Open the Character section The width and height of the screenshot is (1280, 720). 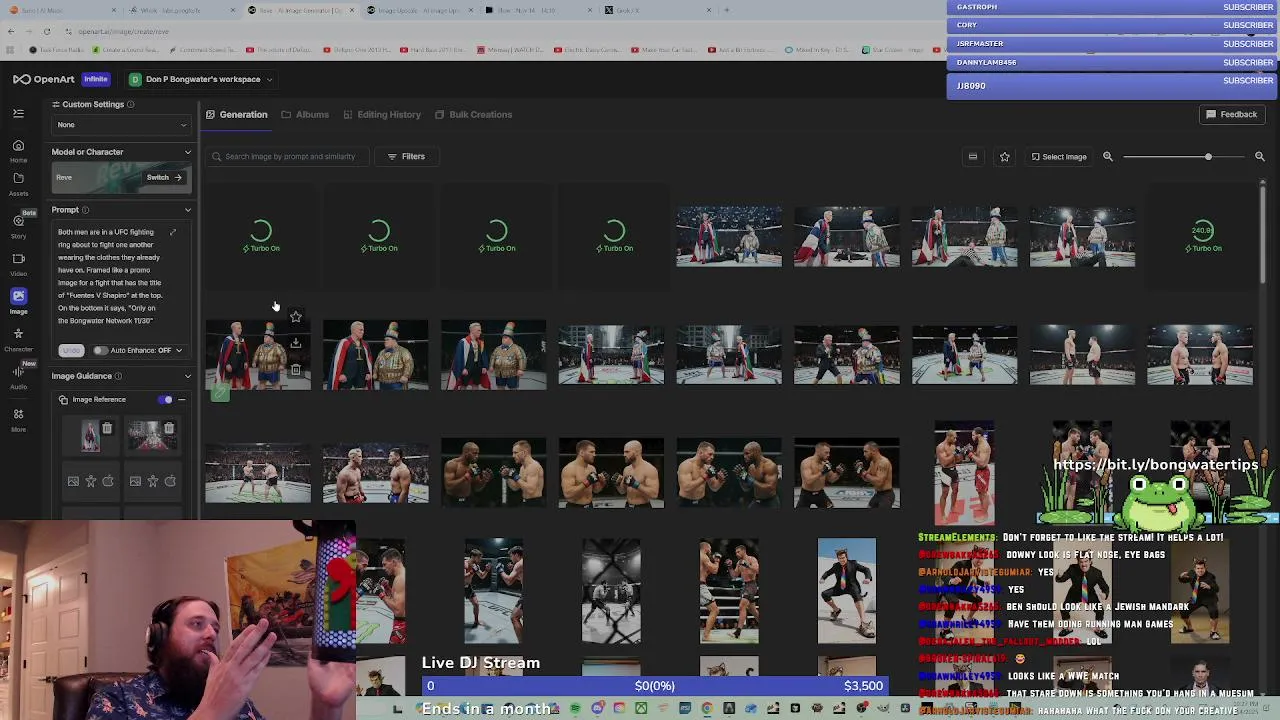pos(18,338)
